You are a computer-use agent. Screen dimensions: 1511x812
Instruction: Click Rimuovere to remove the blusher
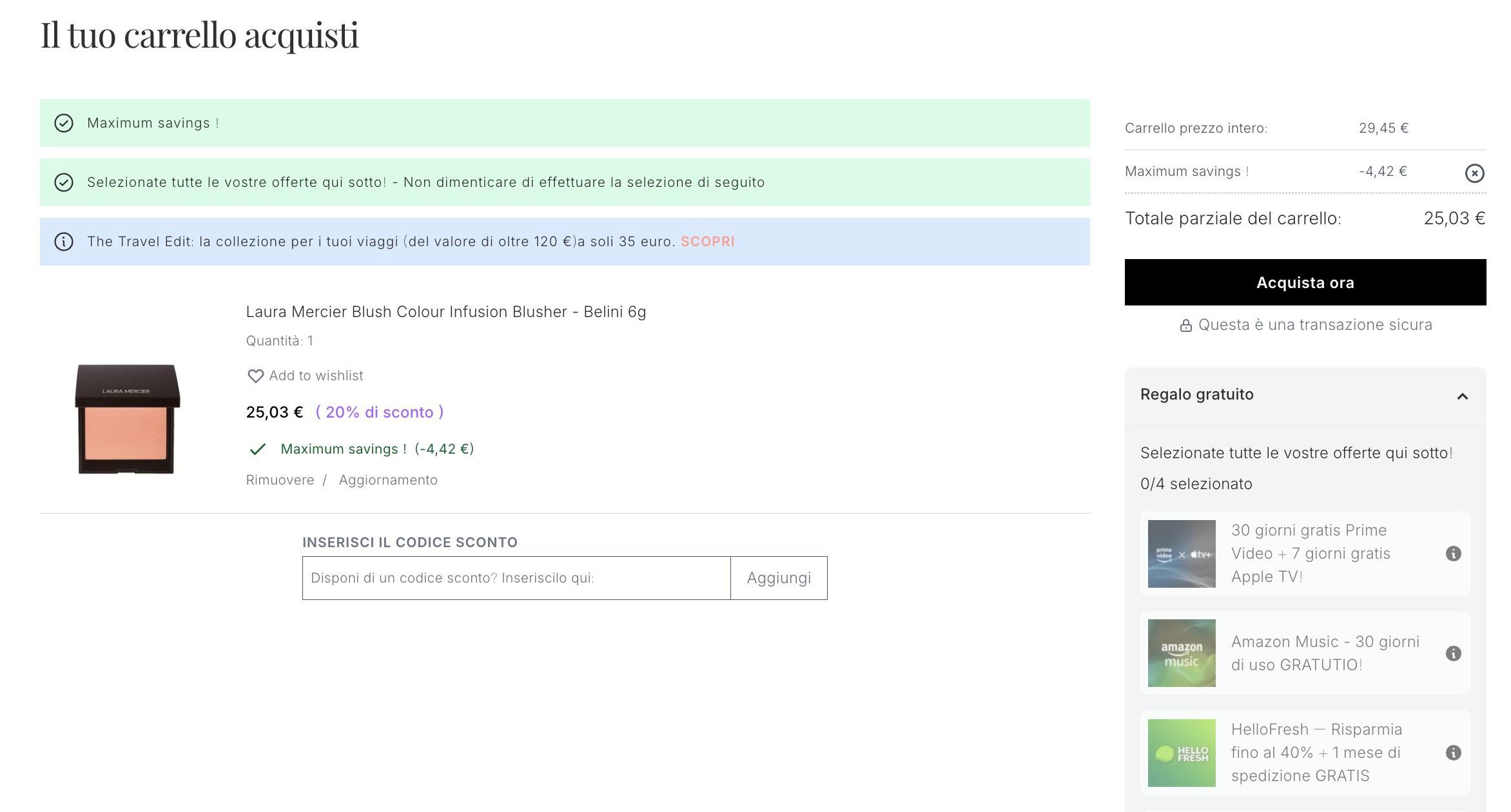[280, 480]
